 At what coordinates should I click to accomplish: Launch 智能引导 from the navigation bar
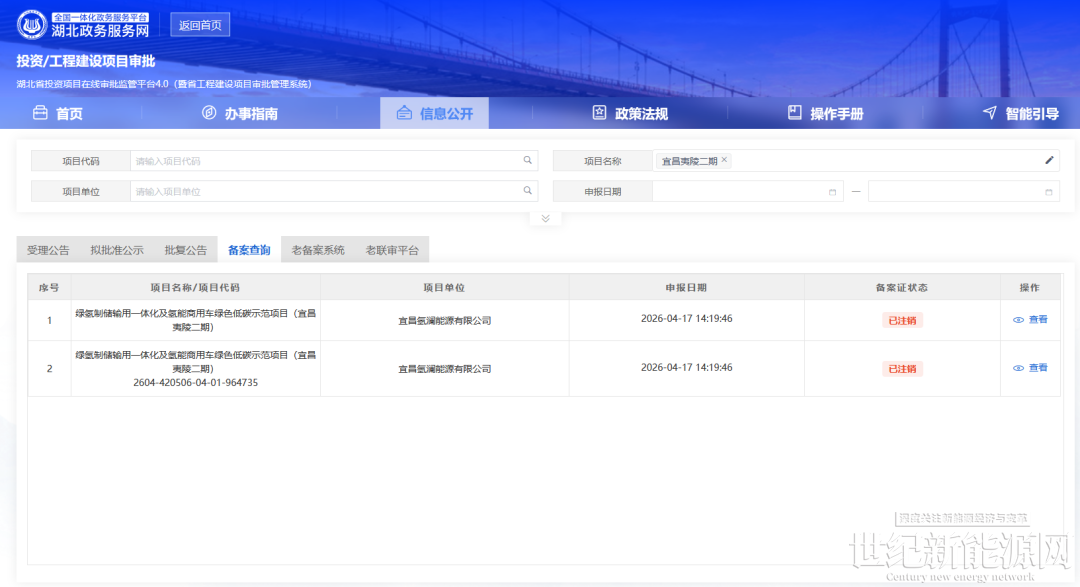pos(1020,114)
